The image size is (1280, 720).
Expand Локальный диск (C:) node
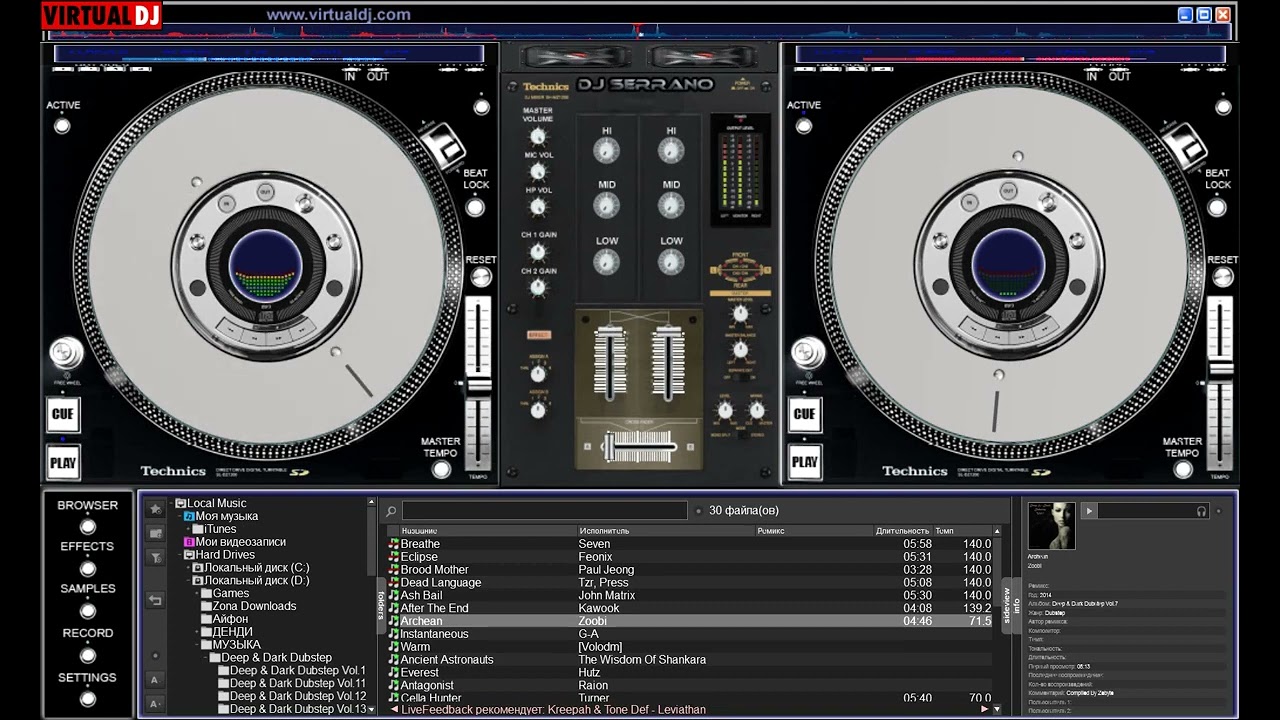click(188, 568)
